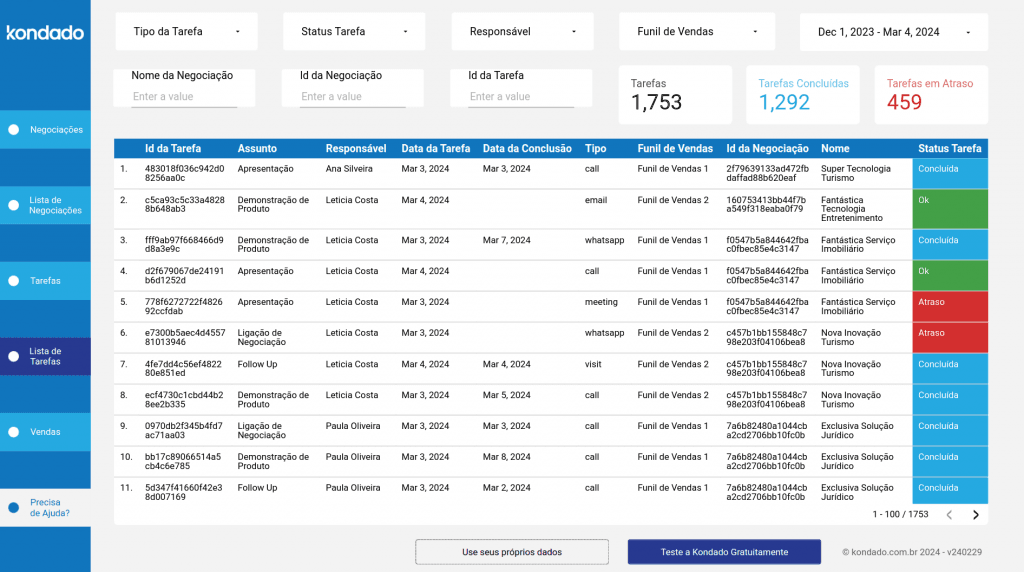Focus the Id da Tarefa input field

(521, 97)
